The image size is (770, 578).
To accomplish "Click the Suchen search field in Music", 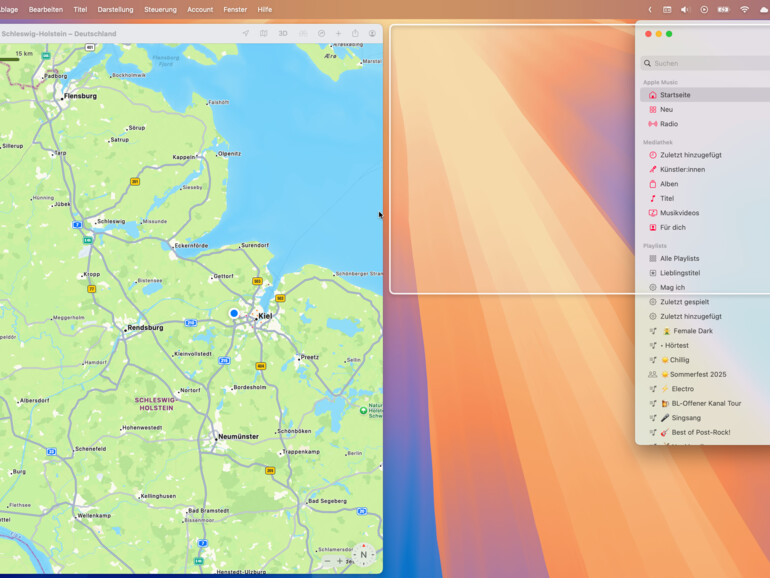I will point(705,63).
